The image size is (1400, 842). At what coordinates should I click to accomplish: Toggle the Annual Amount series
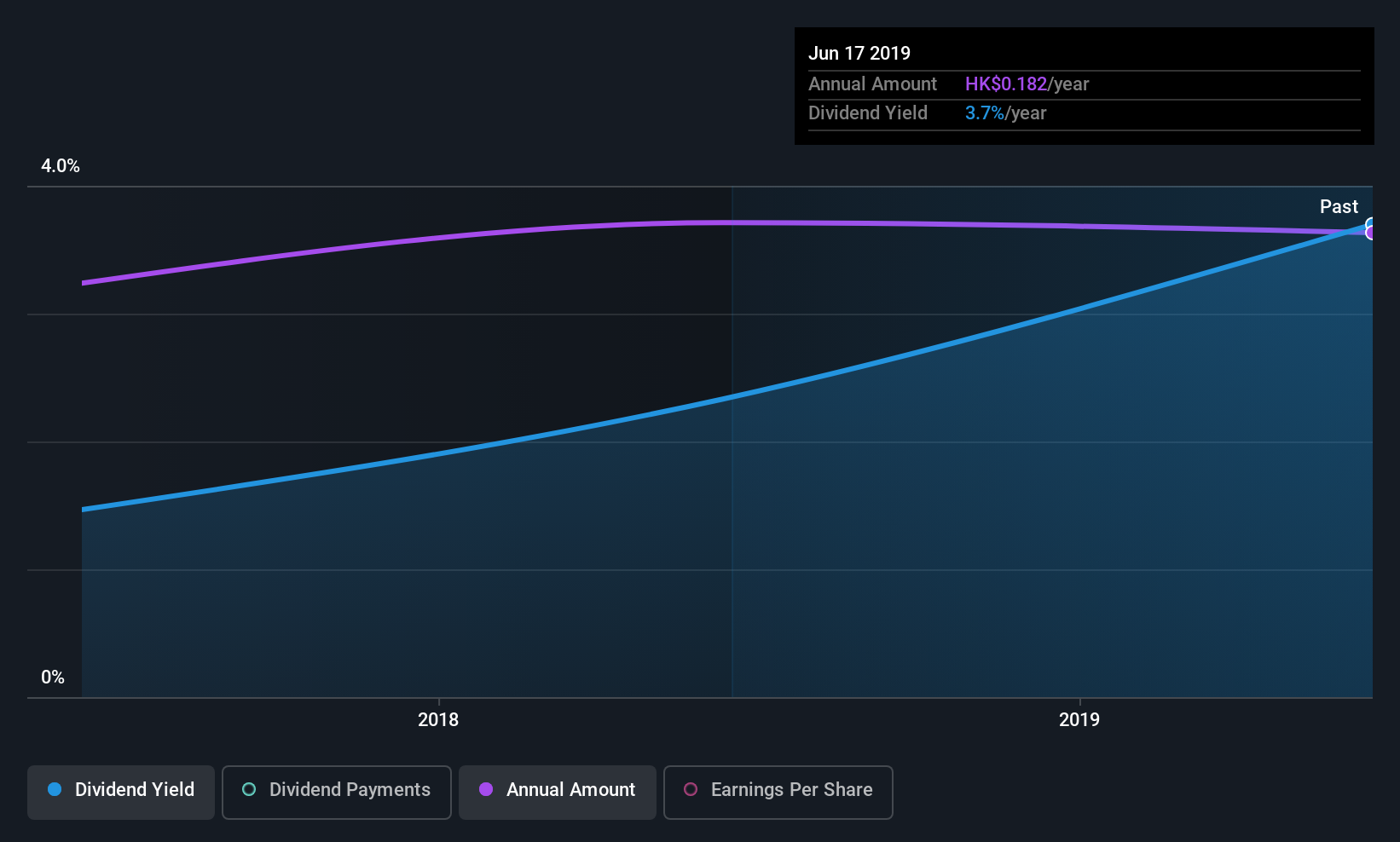point(558,792)
